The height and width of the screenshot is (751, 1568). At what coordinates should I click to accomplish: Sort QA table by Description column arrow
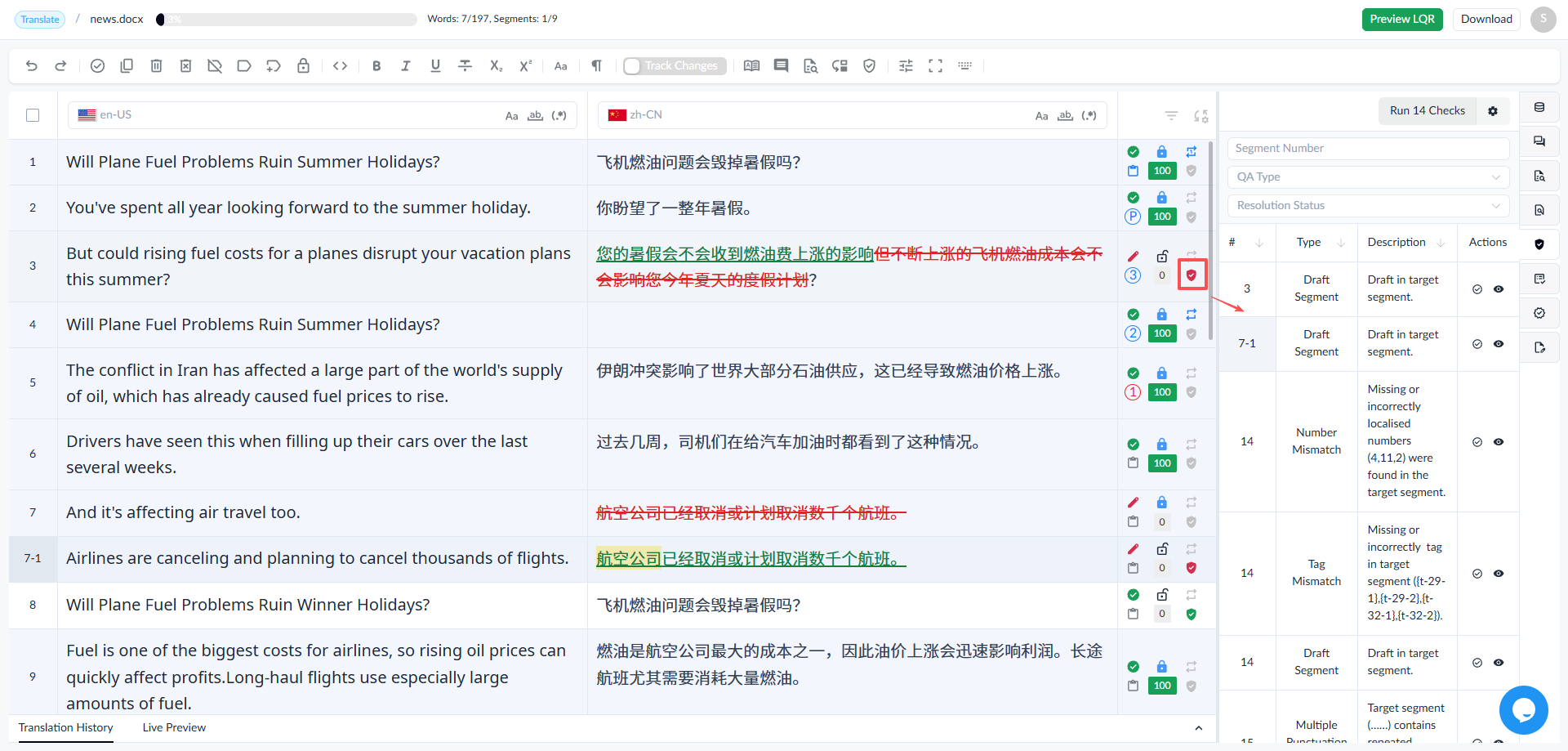click(1441, 243)
